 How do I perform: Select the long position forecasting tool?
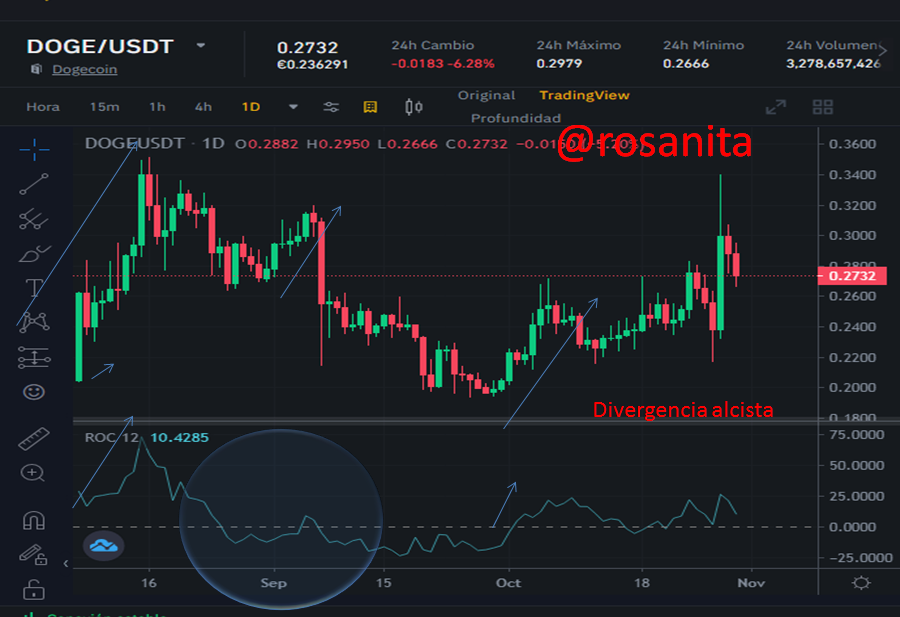click(34, 357)
